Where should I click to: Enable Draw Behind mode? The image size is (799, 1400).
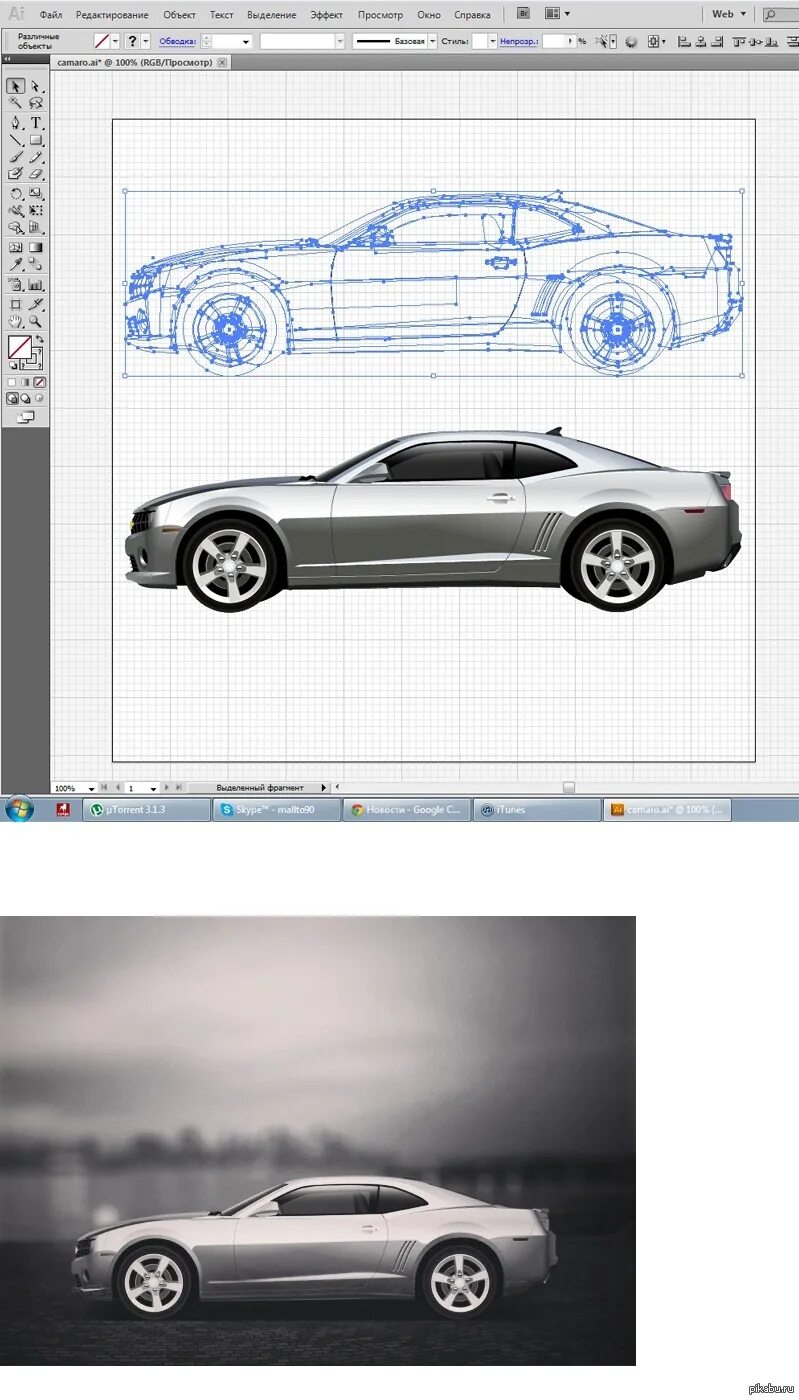pos(25,398)
